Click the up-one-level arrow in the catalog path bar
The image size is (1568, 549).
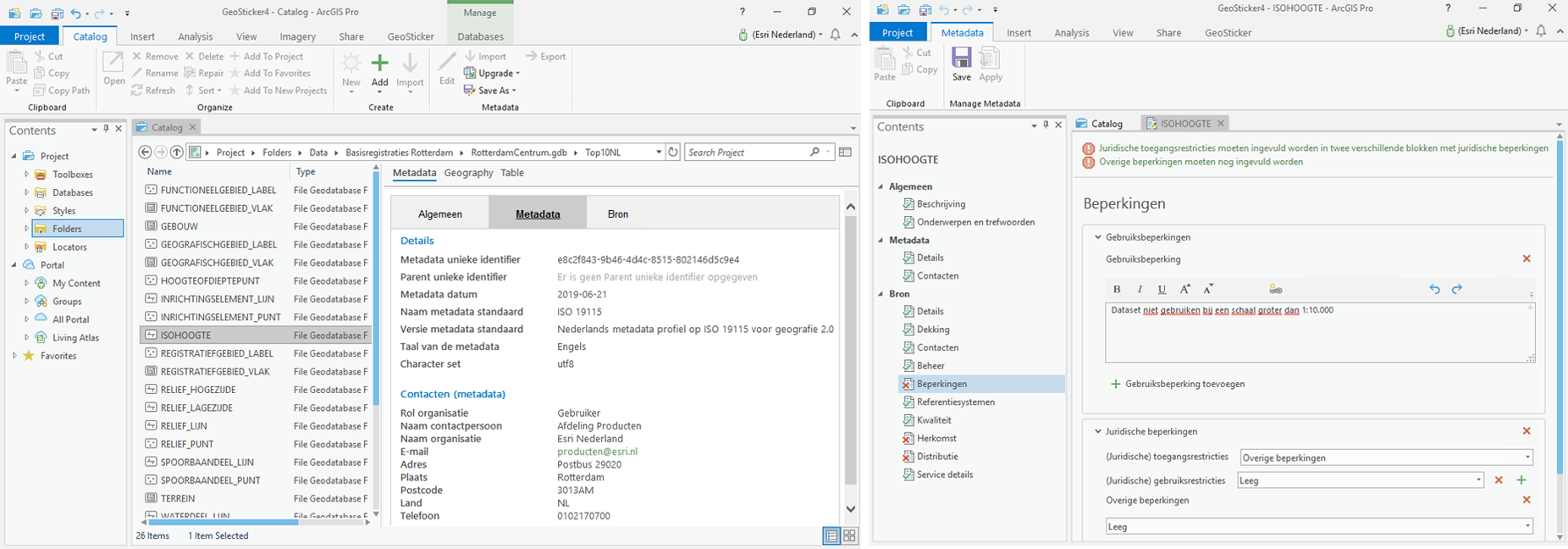coord(176,152)
